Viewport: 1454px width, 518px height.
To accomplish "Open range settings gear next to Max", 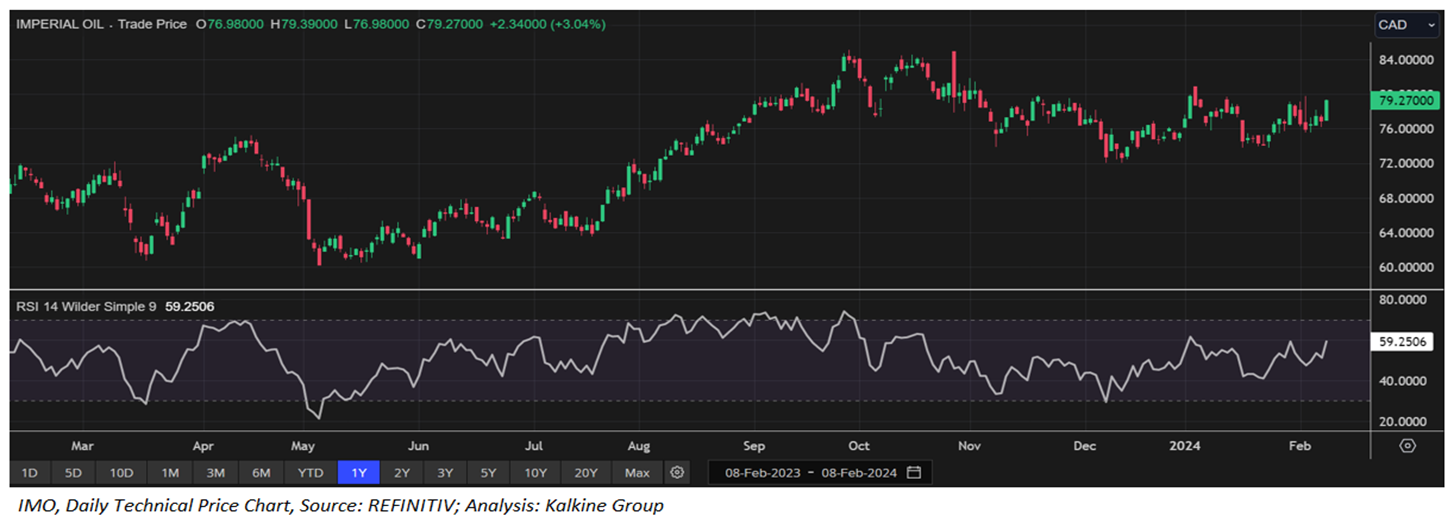I will click(x=677, y=472).
